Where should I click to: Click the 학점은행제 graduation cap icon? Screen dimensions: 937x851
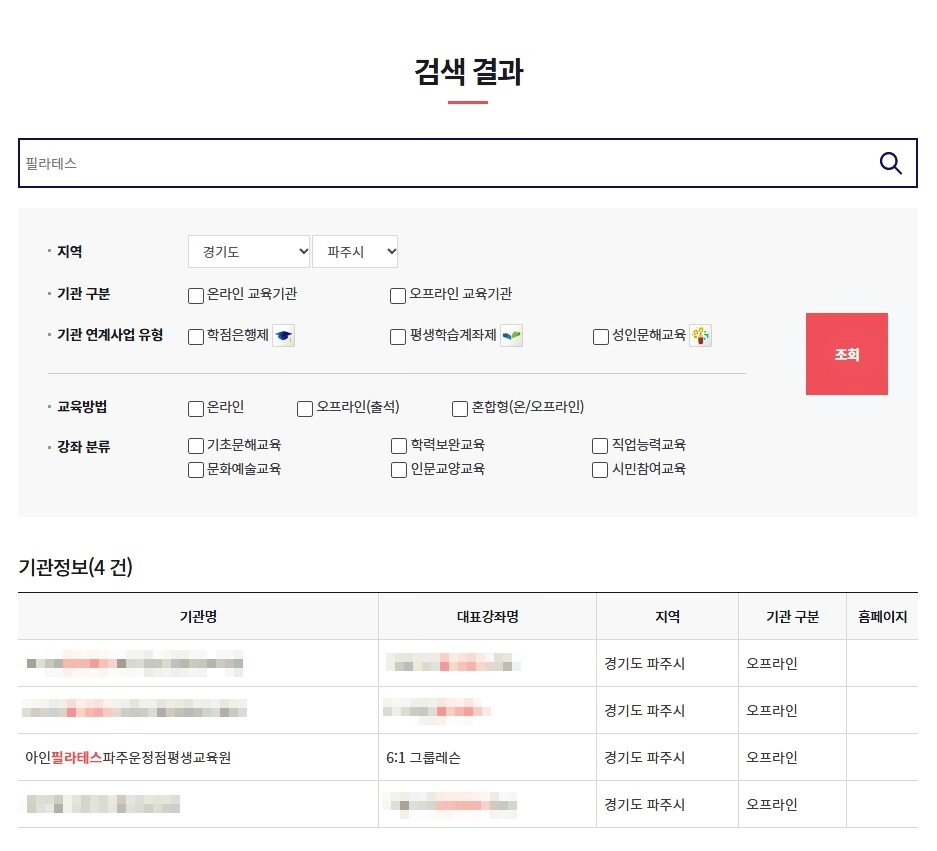284,336
